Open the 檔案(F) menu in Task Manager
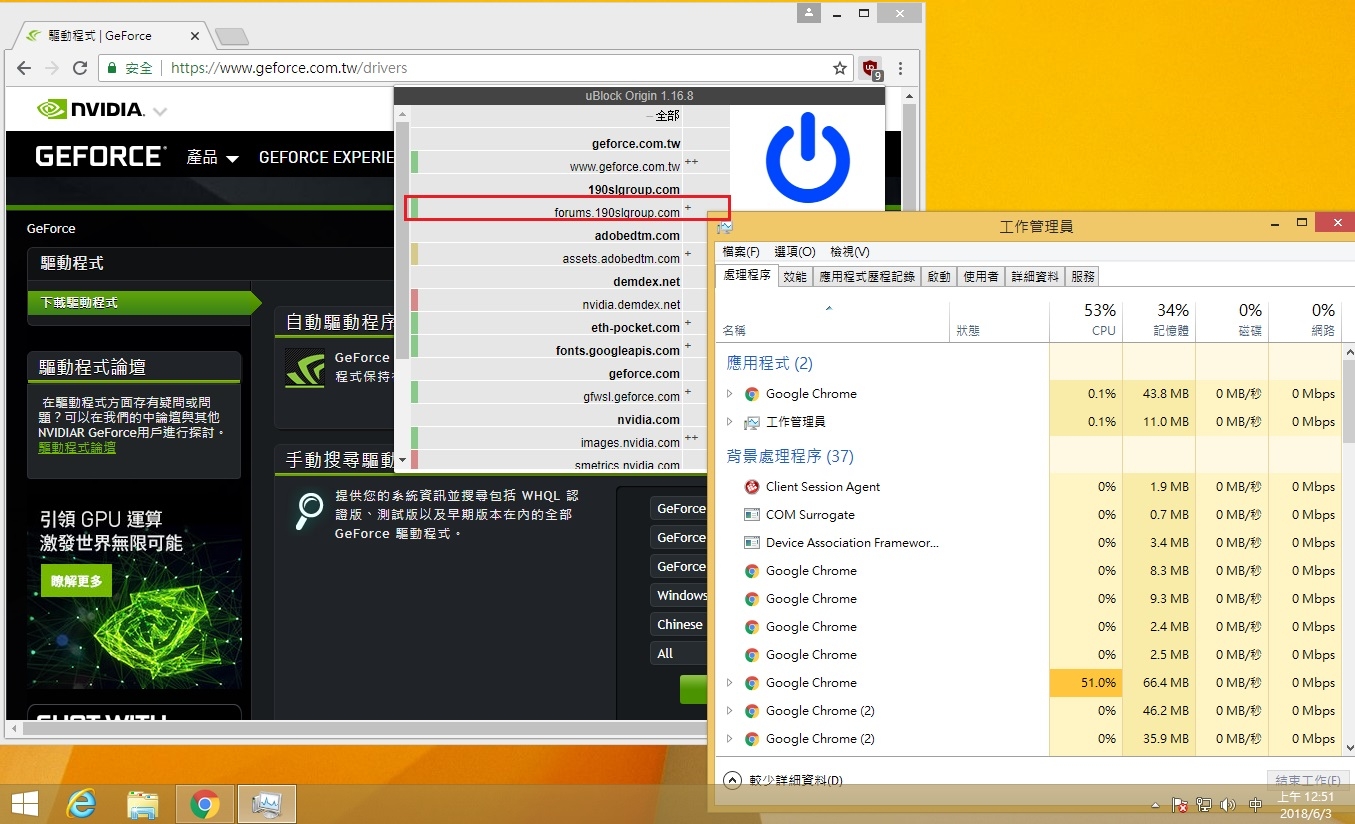Viewport: 1355px width, 824px height. pyautogui.click(x=741, y=252)
